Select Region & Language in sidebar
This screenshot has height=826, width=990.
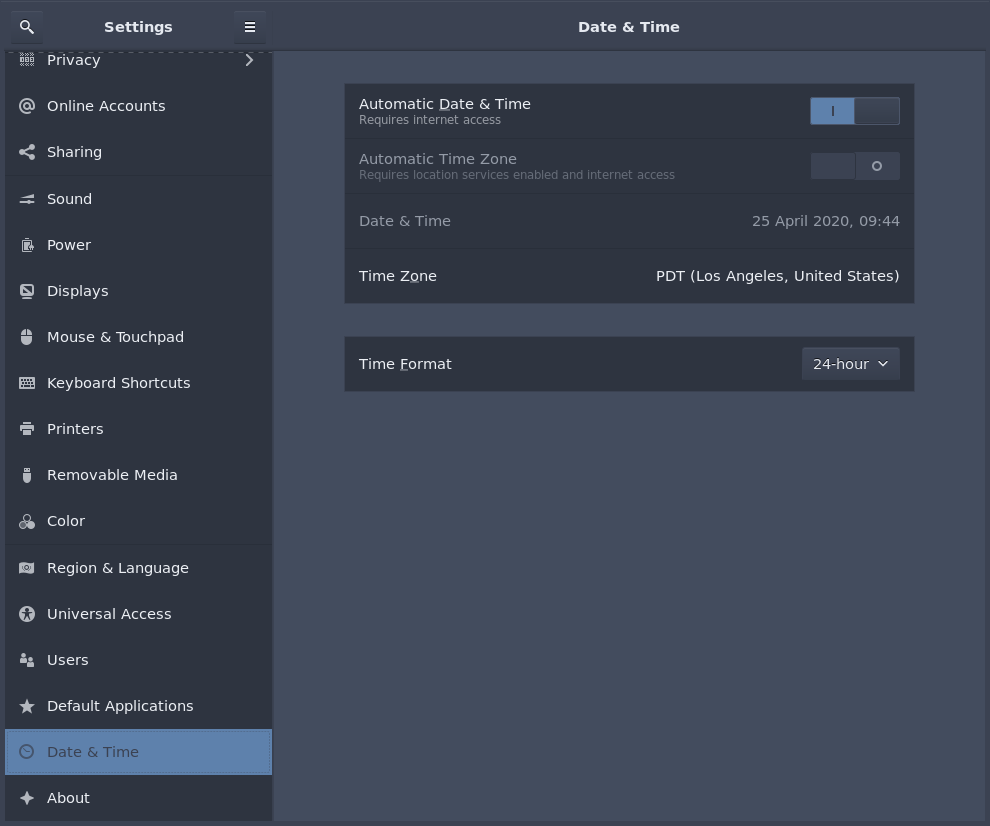(x=118, y=568)
